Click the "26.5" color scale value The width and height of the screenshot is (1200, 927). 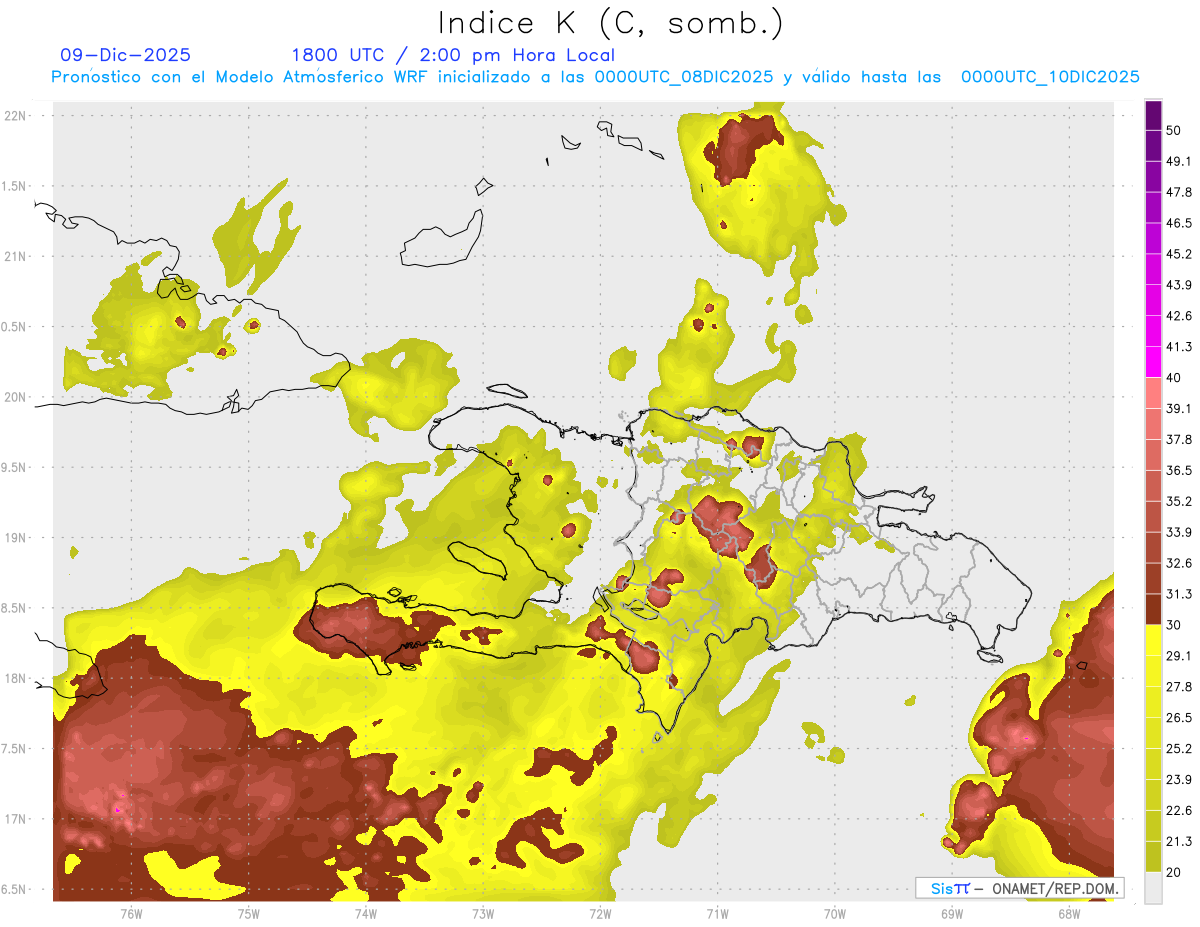pyautogui.click(x=1179, y=718)
